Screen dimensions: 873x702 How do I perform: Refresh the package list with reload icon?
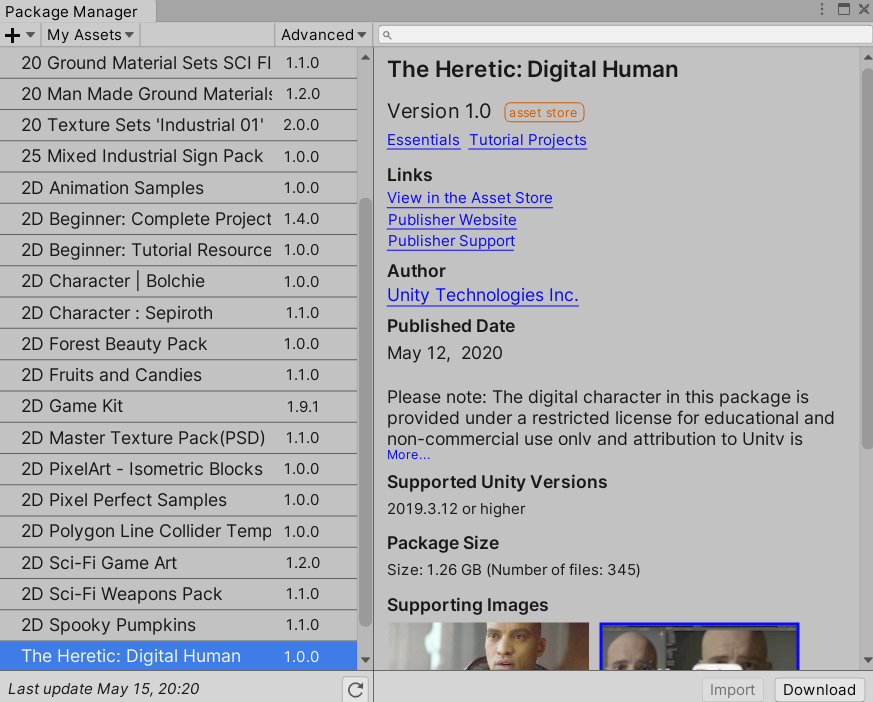[355, 690]
